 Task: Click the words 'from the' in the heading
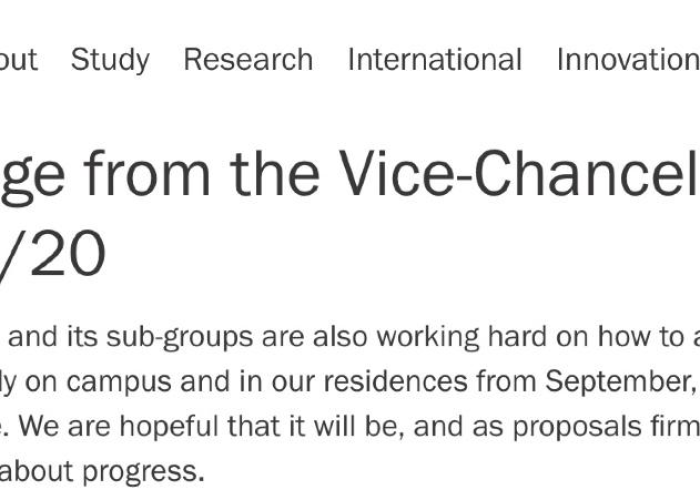pos(201,173)
